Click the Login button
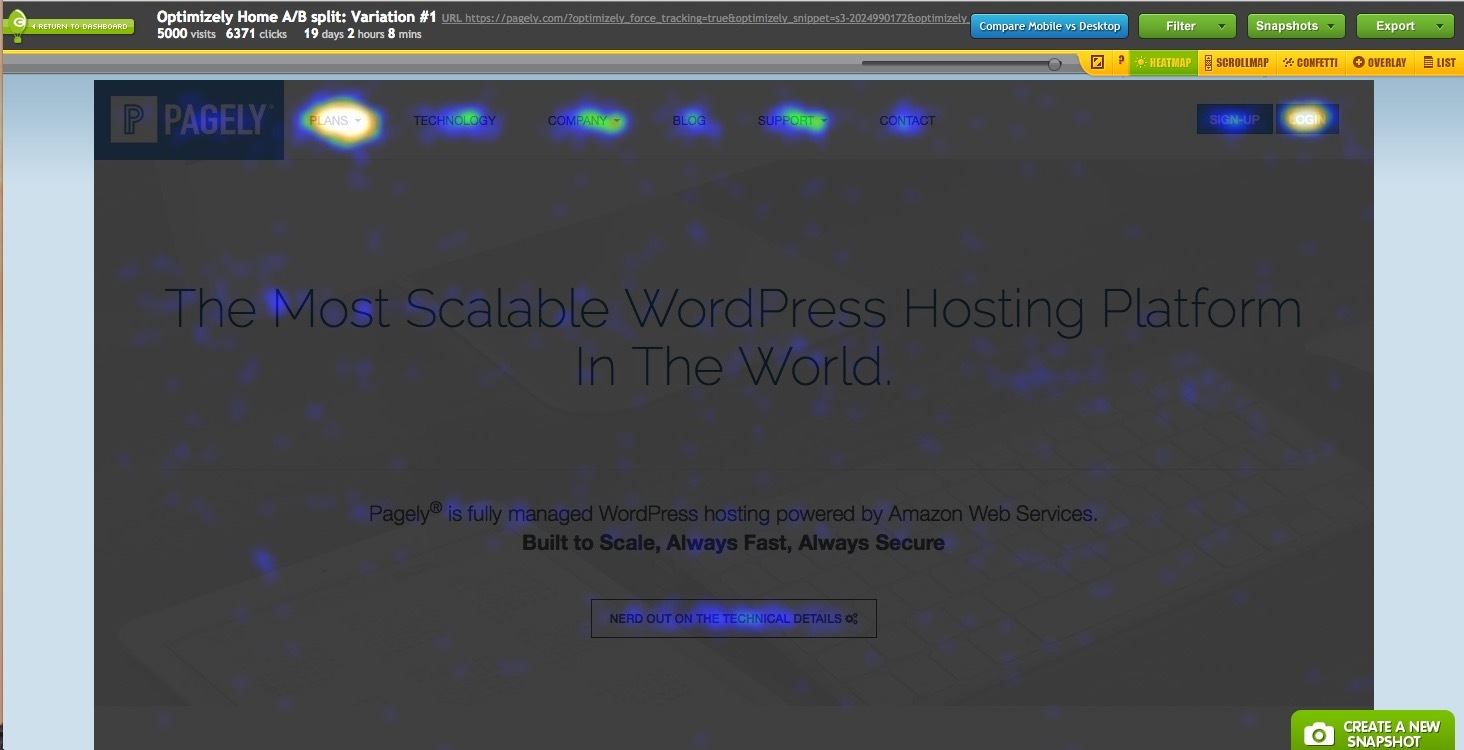Image resolution: width=1464 pixels, height=750 pixels. coord(1307,119)
